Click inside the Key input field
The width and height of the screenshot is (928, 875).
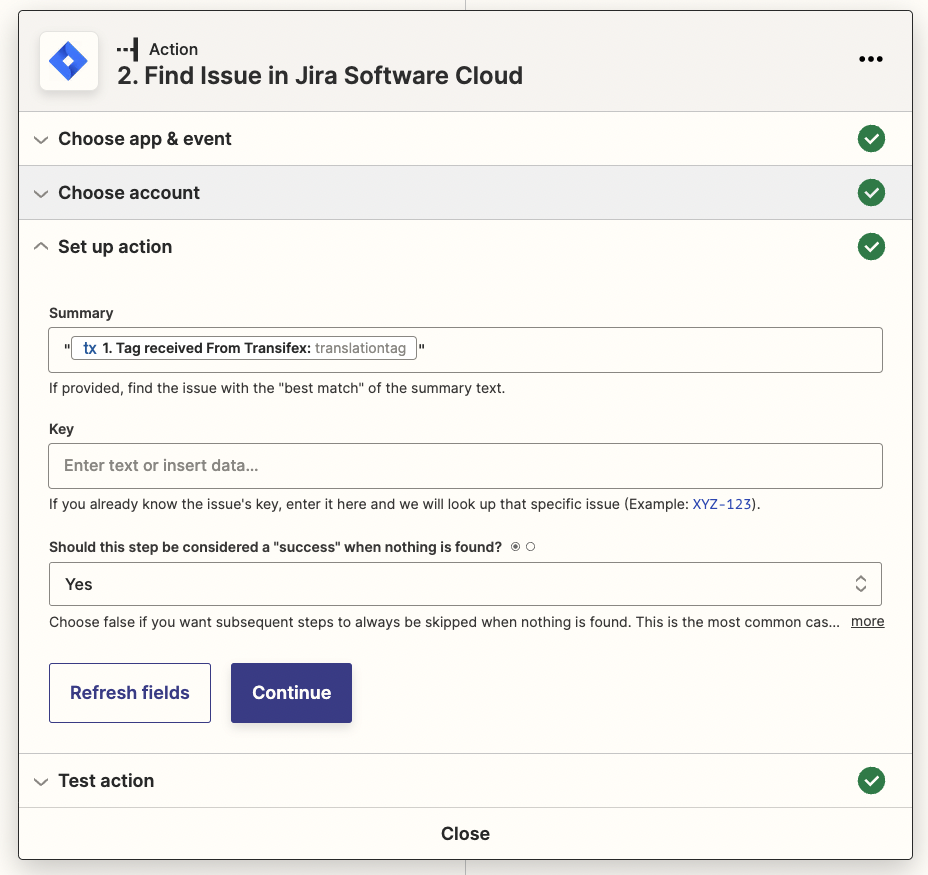465,466
